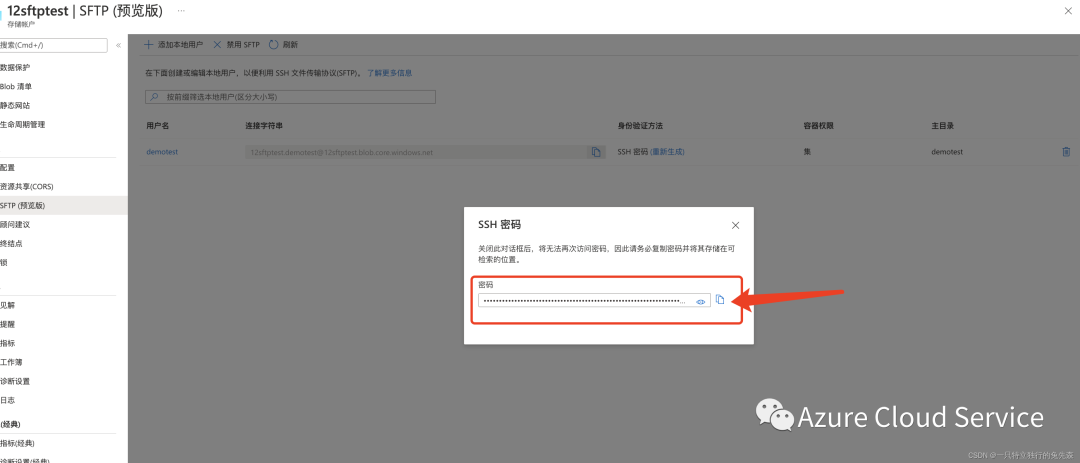Image resolution: width=1080 pixels, height=463 pixels.
Task: Click 禁用 SFTP toolbar button
Action: pyautogui.click(x=236, y=45)
